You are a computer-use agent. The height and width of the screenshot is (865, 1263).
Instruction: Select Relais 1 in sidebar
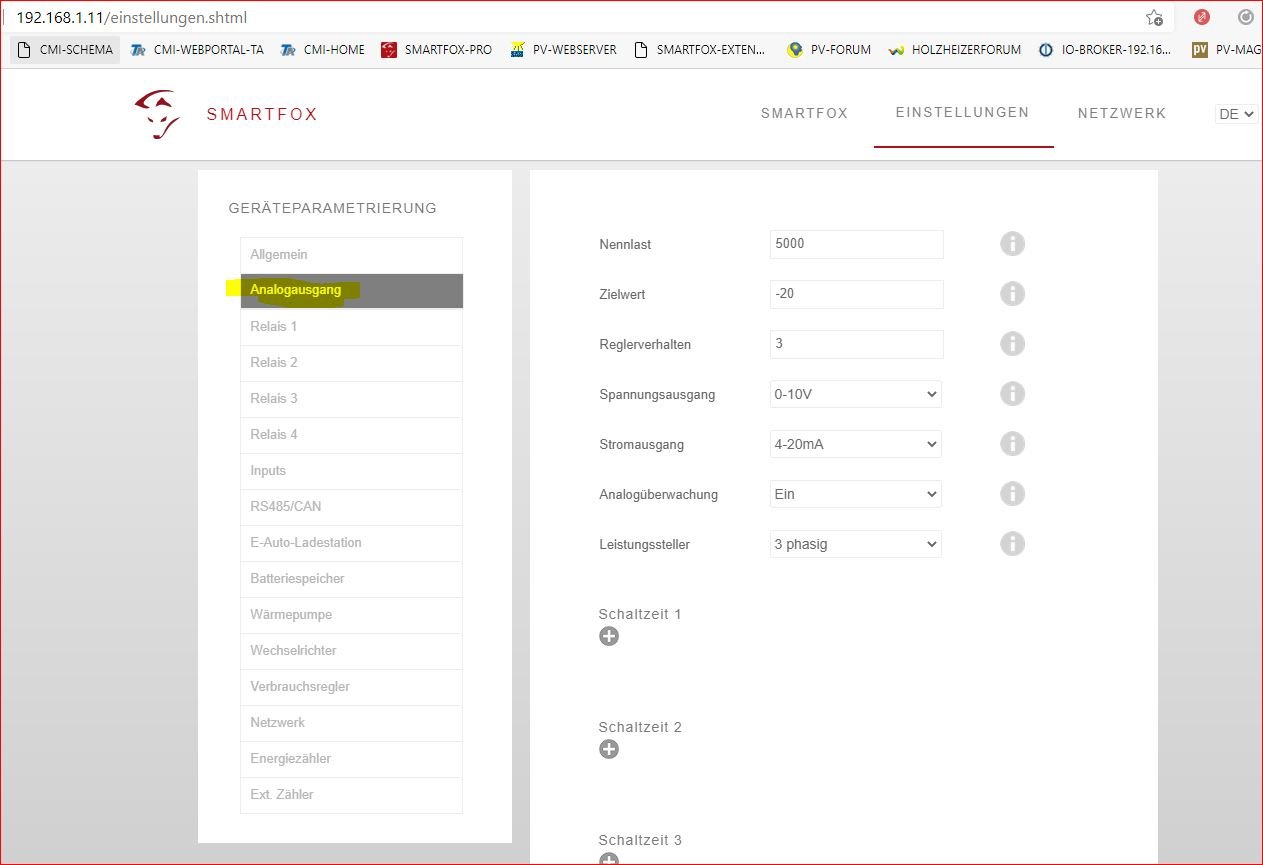[351, 327]
